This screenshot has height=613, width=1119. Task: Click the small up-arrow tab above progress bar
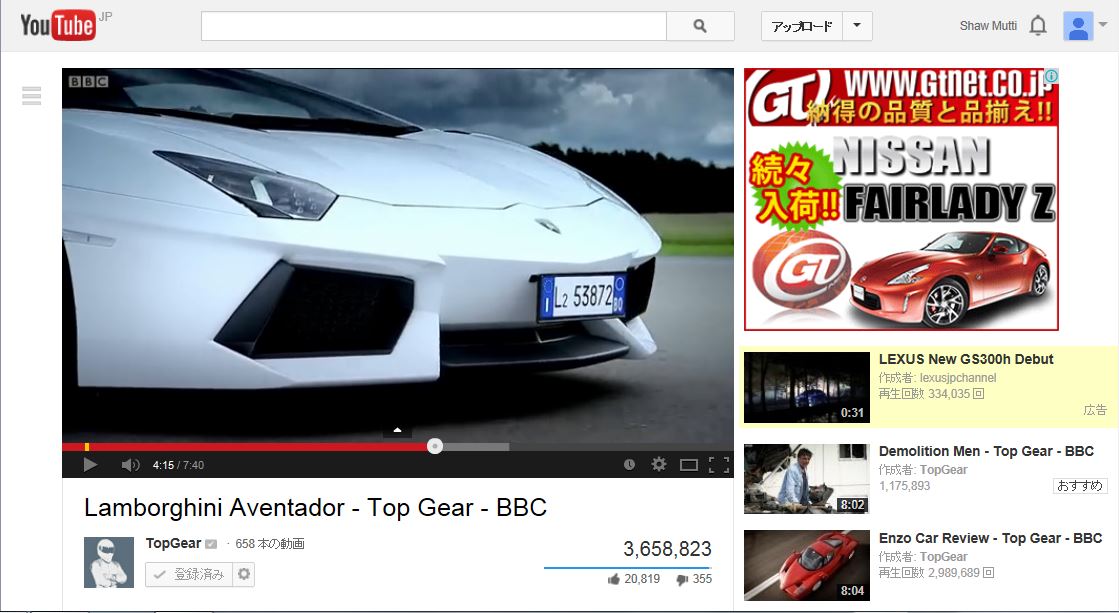point(398,430)
